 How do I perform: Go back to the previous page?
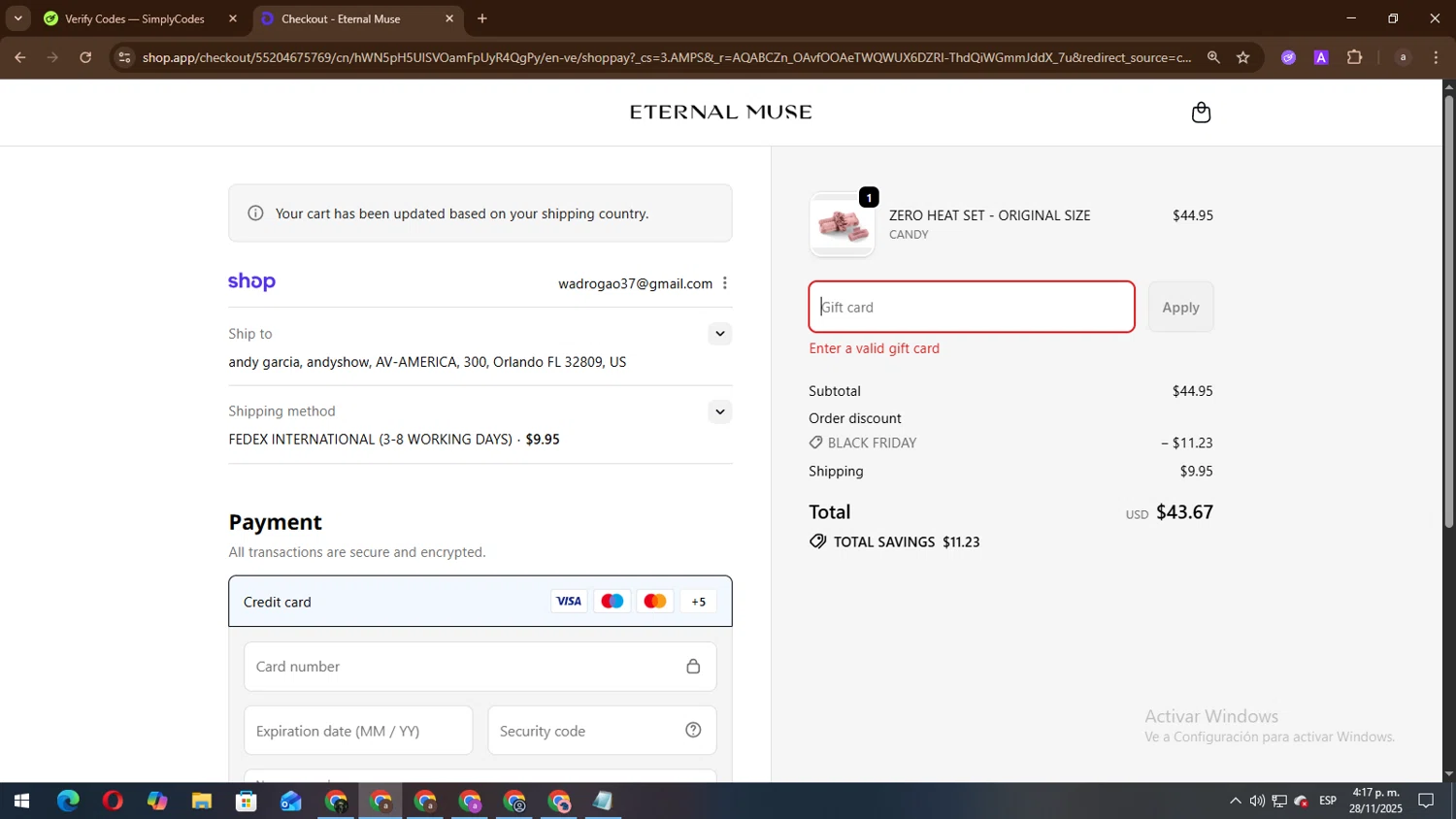pyautogui.click(x=20, y=57)
